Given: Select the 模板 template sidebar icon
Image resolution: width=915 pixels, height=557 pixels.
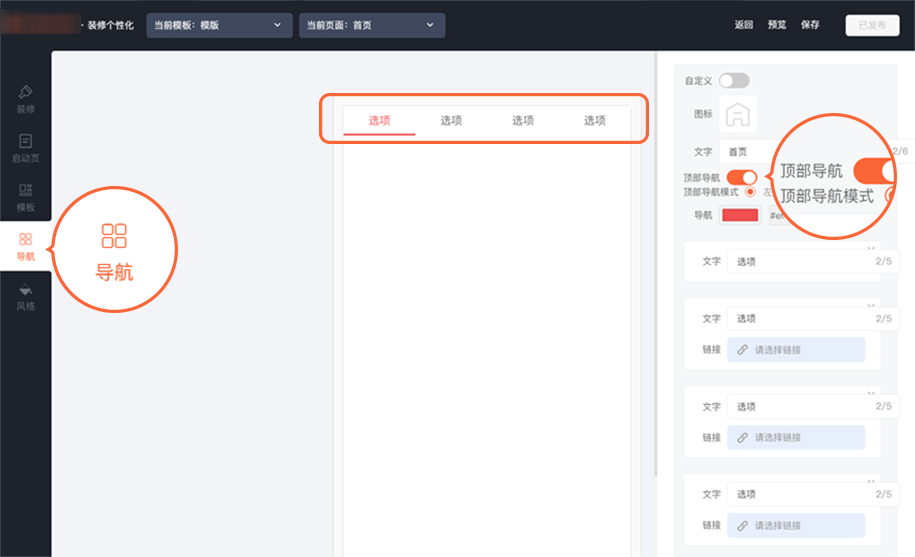Looking at the screenshot, I should (x=25, y=196).
